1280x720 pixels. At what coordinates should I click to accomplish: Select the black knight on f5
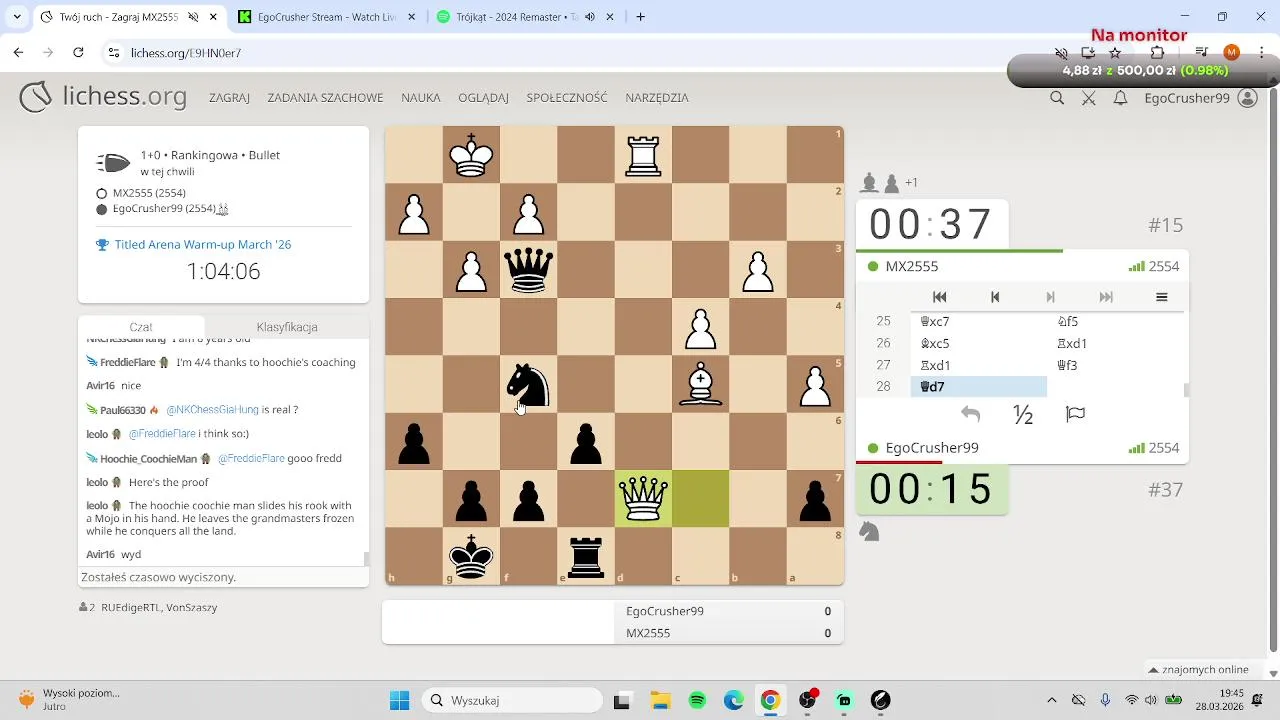point(528,384)
